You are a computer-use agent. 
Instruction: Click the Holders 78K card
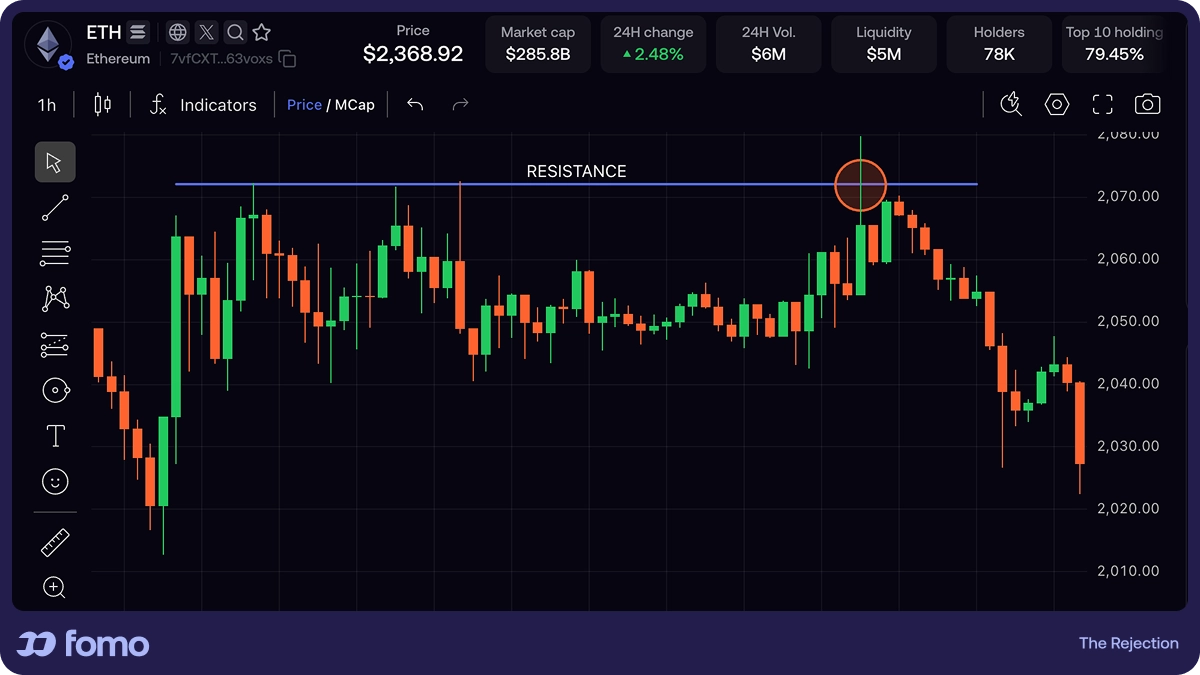(999, 44)
